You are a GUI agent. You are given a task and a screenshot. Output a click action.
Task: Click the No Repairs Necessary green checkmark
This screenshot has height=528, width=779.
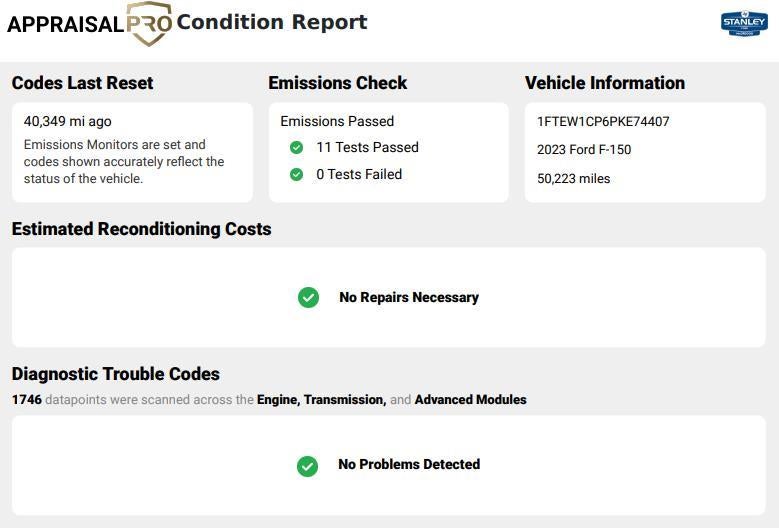point(308,298)
